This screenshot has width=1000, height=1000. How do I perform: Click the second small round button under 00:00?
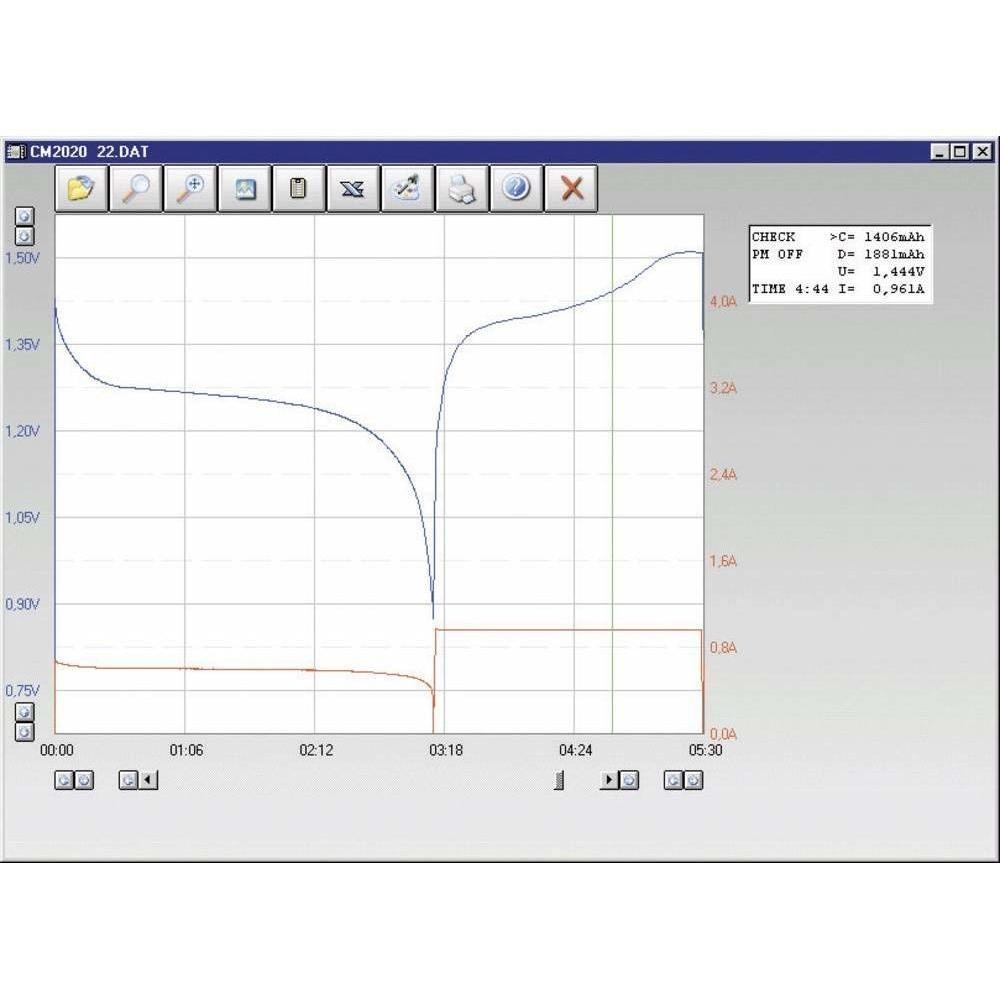(84, 780)
